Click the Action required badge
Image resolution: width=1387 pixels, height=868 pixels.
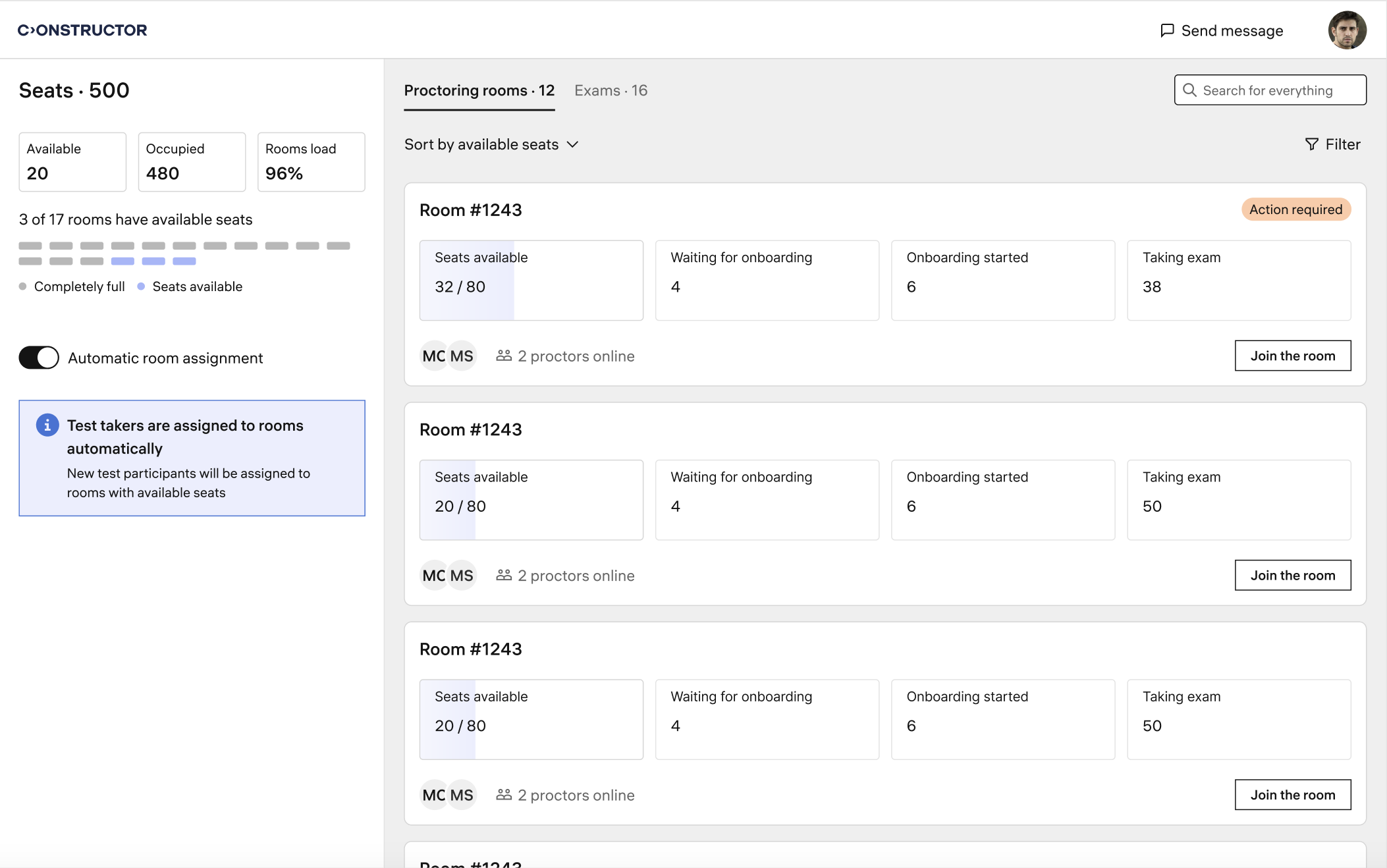click(1295, 209)
